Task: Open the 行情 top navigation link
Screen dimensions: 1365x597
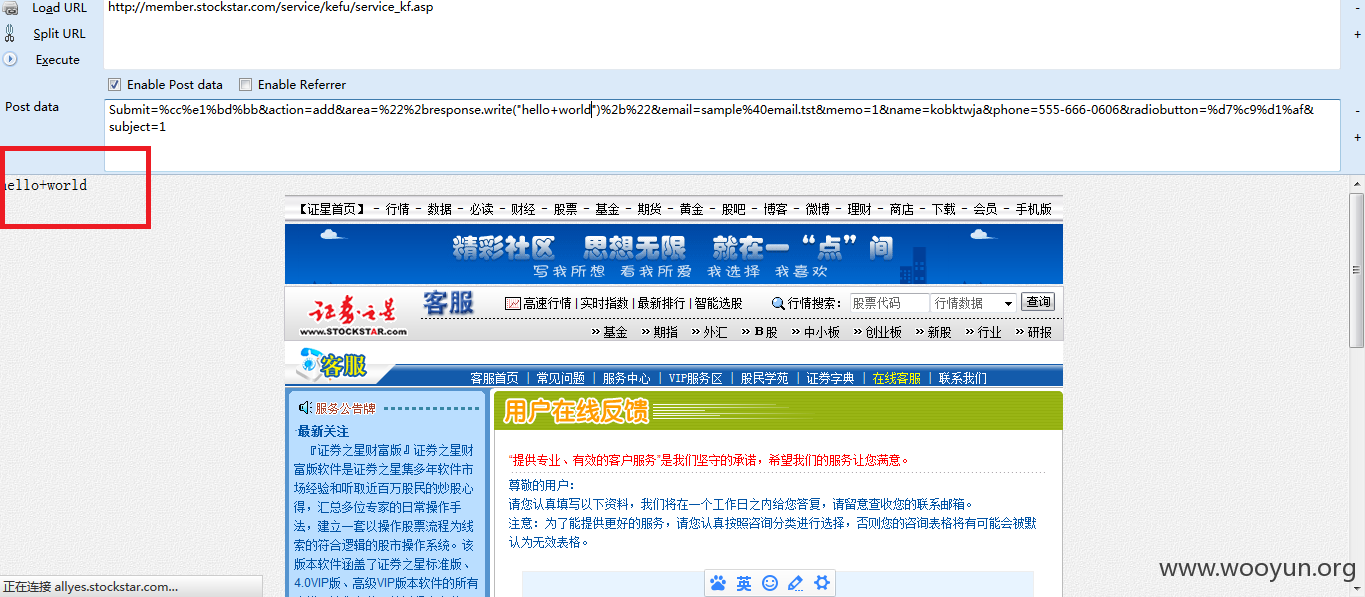Action: tap(397, 209)
